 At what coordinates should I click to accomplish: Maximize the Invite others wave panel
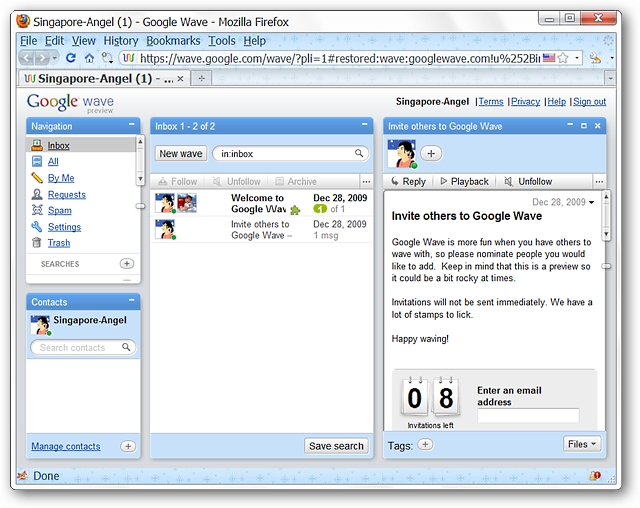(584, 126)
